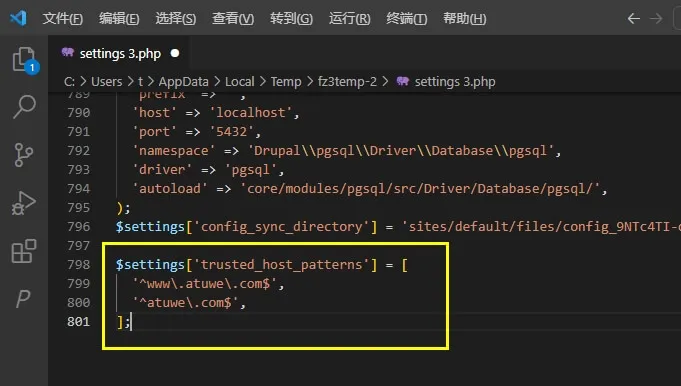Click the '5432' port value
This screenshot has height=386, width=681.
231,132
